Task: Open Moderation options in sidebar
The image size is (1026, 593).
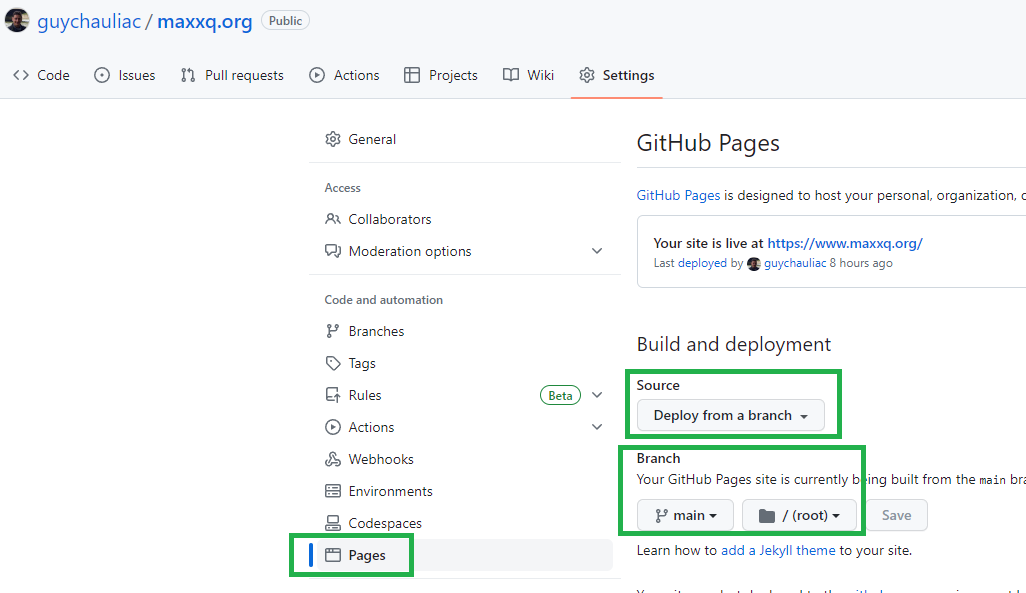Action: 465,251
